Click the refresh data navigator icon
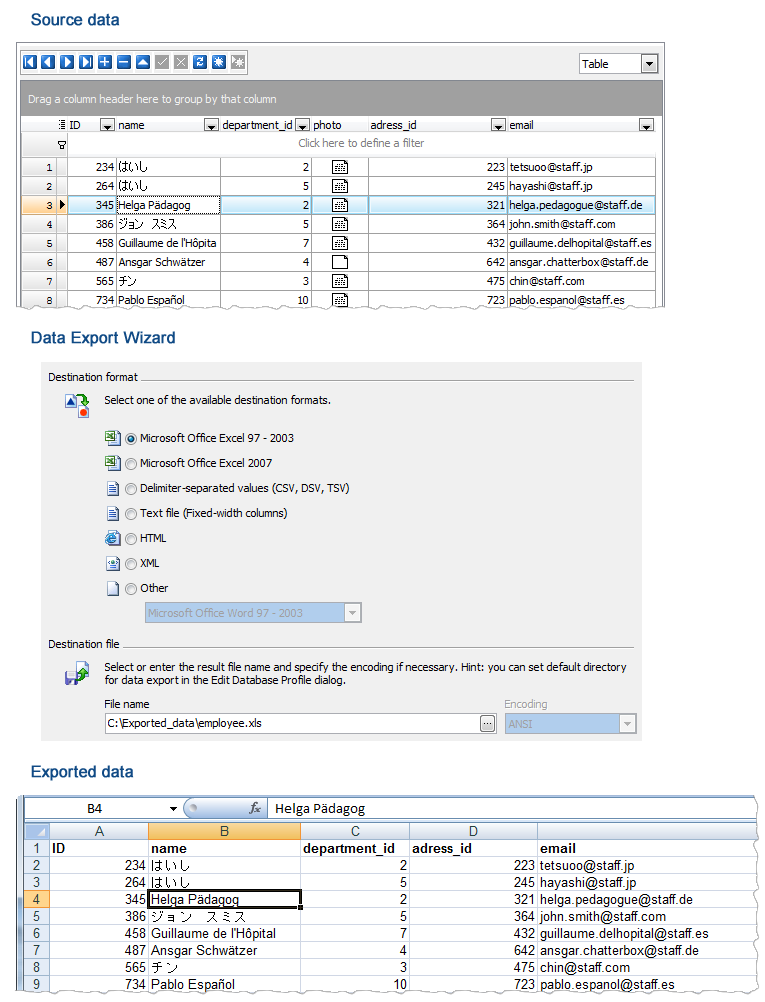Screen dimensions: 765x1002 (199, 62)
